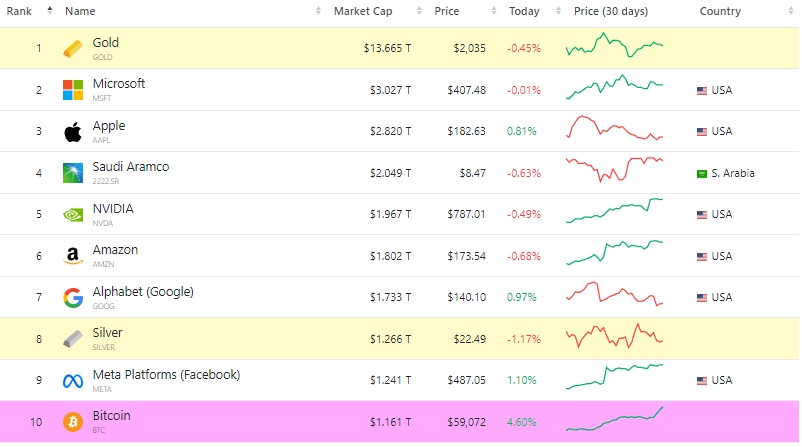Screen dimensions: 802x447
Task: Click the Saudi Aramco logo icon
Action: pyautogui.click(x=73, y=173)
